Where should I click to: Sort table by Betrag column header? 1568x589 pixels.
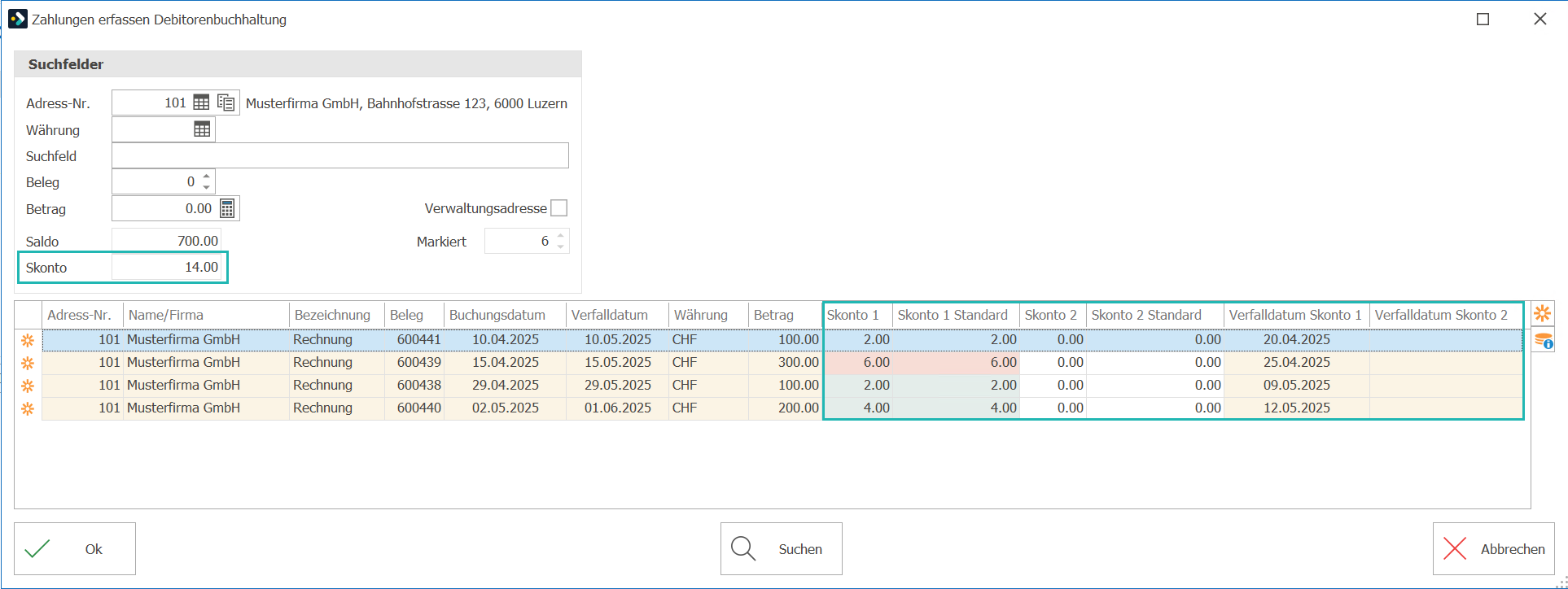click(786, 315)
